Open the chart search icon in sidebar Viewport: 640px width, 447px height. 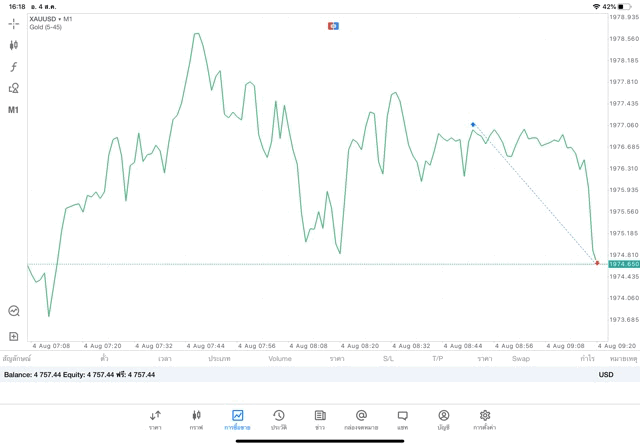point(14,311)
